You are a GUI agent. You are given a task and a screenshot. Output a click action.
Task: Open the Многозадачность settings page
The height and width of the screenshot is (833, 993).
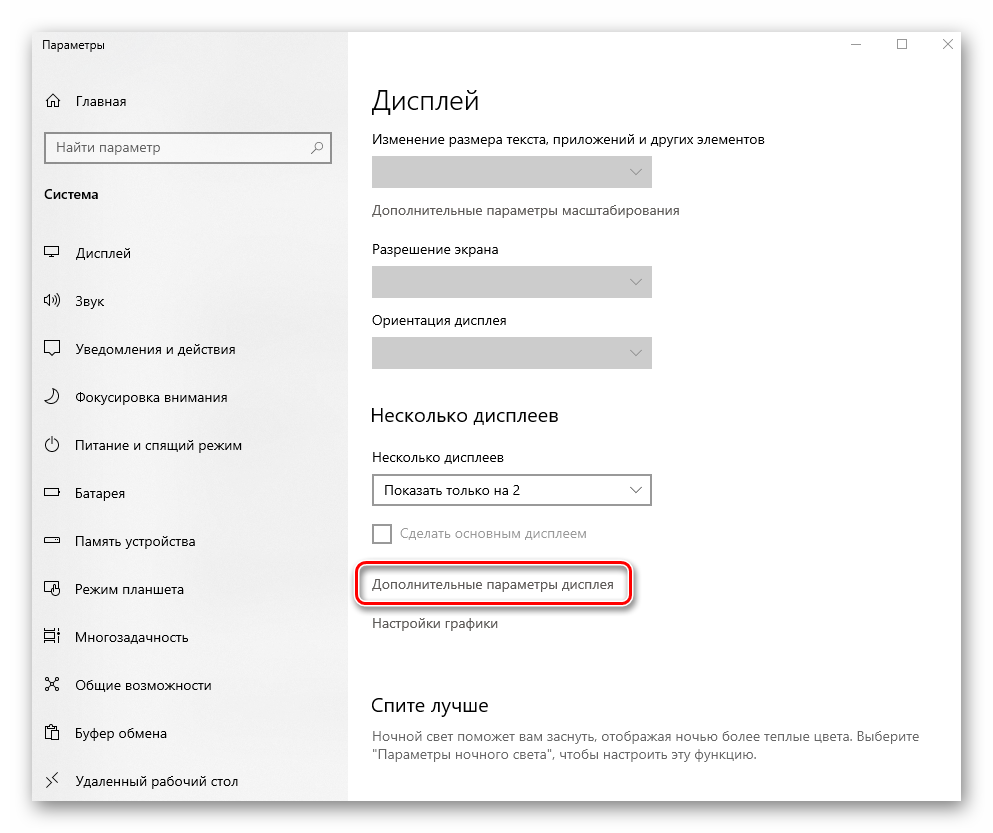click(x=131, y=637)
